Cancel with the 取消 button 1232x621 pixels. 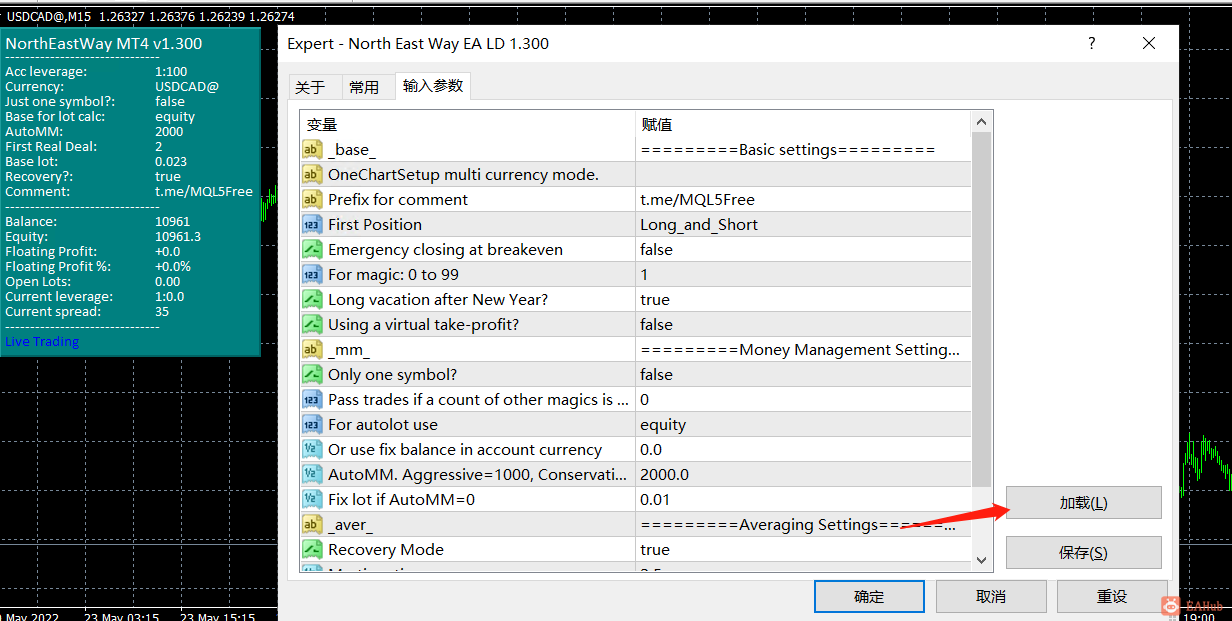pyautogui.click(x=991, y=597)
